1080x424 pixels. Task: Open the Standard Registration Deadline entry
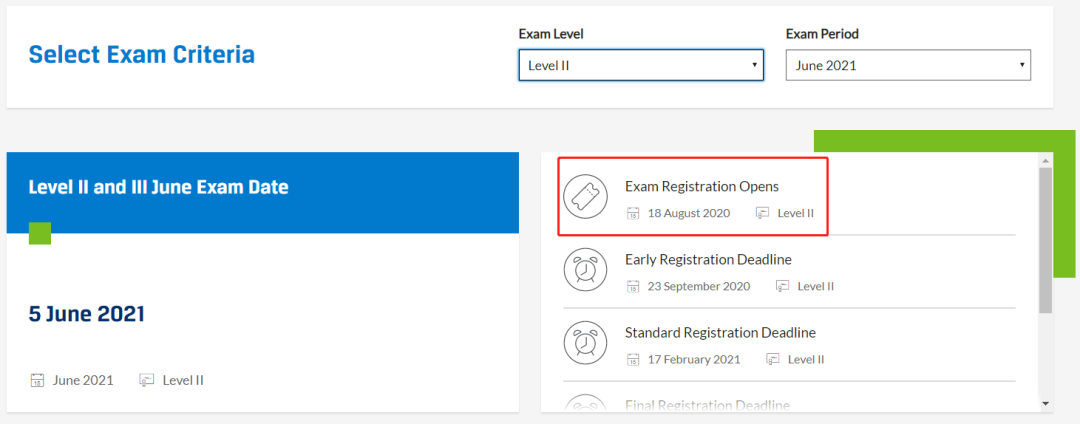pyautogui.click(x=720, y=333)
